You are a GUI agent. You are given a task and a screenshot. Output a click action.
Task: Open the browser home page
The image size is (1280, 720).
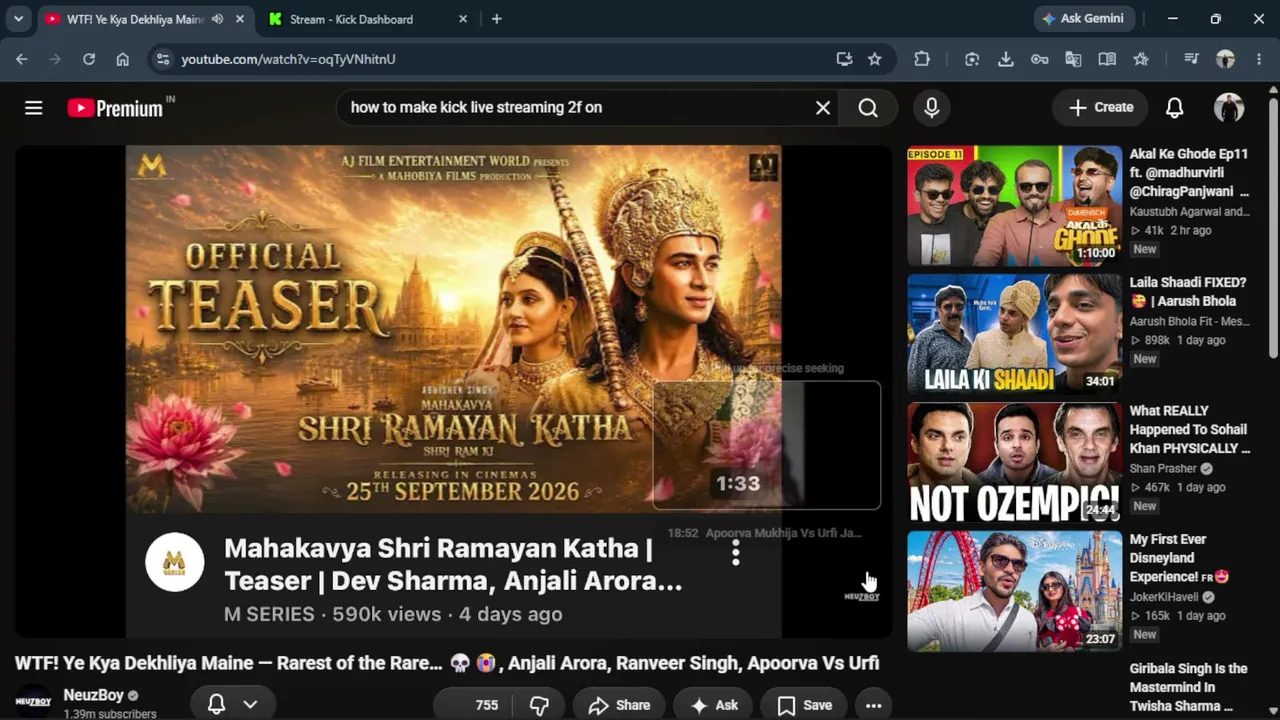(122, 59)
